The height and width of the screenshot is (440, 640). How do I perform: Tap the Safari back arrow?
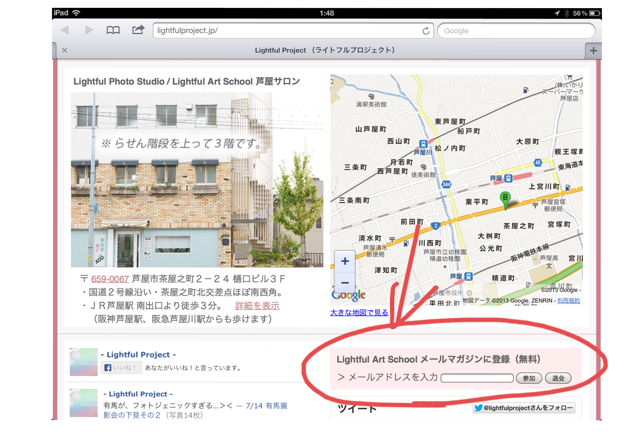click(x=65, y=30)
